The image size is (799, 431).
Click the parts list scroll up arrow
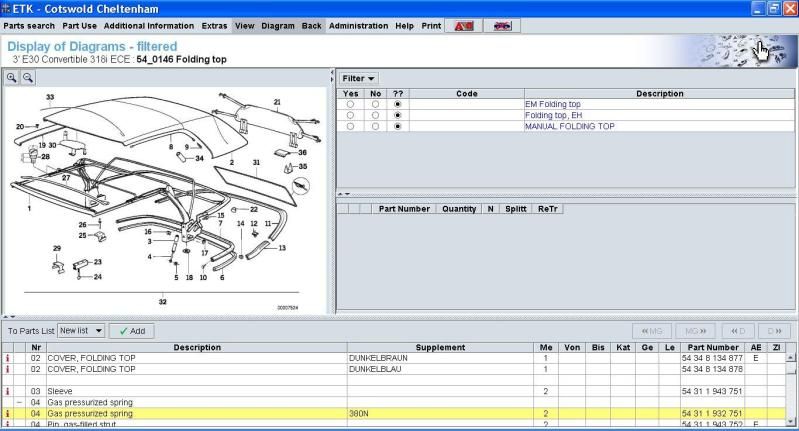(790, 358)
